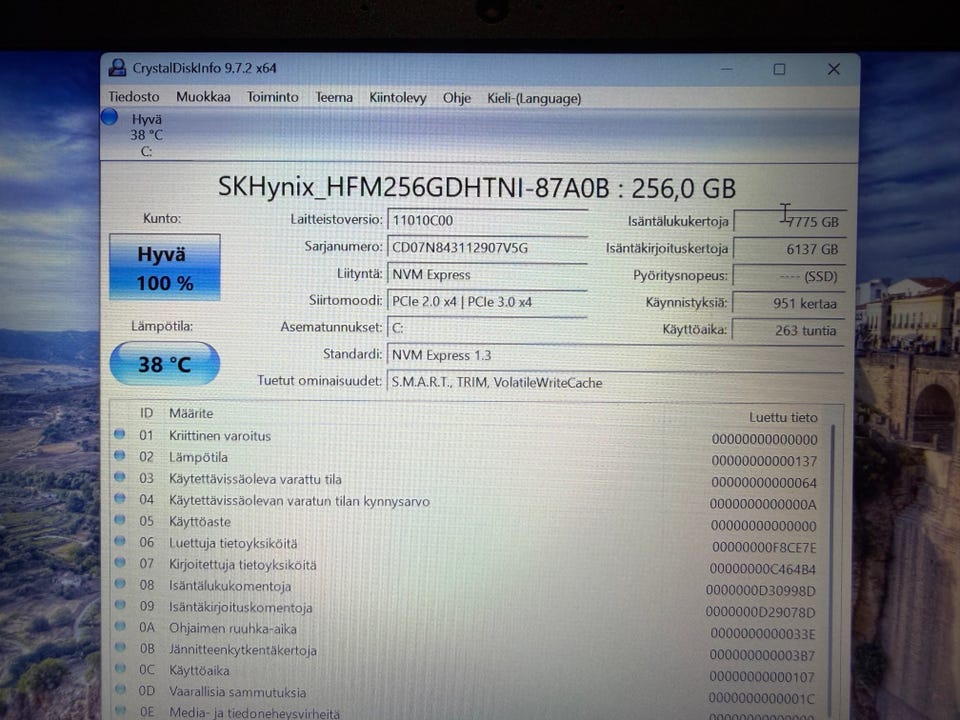
Task: Minimize the CrystalDiskInfo window
Action: point(726,69)
